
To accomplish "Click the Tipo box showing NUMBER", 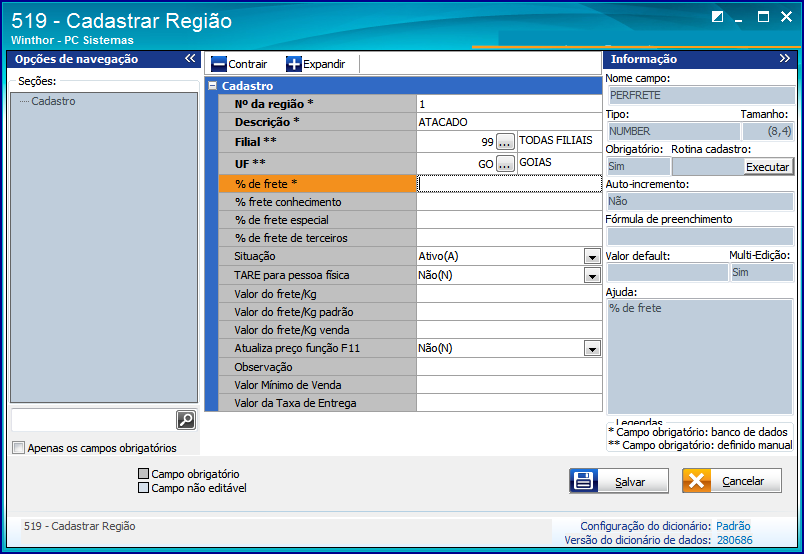I will [673, 131].
